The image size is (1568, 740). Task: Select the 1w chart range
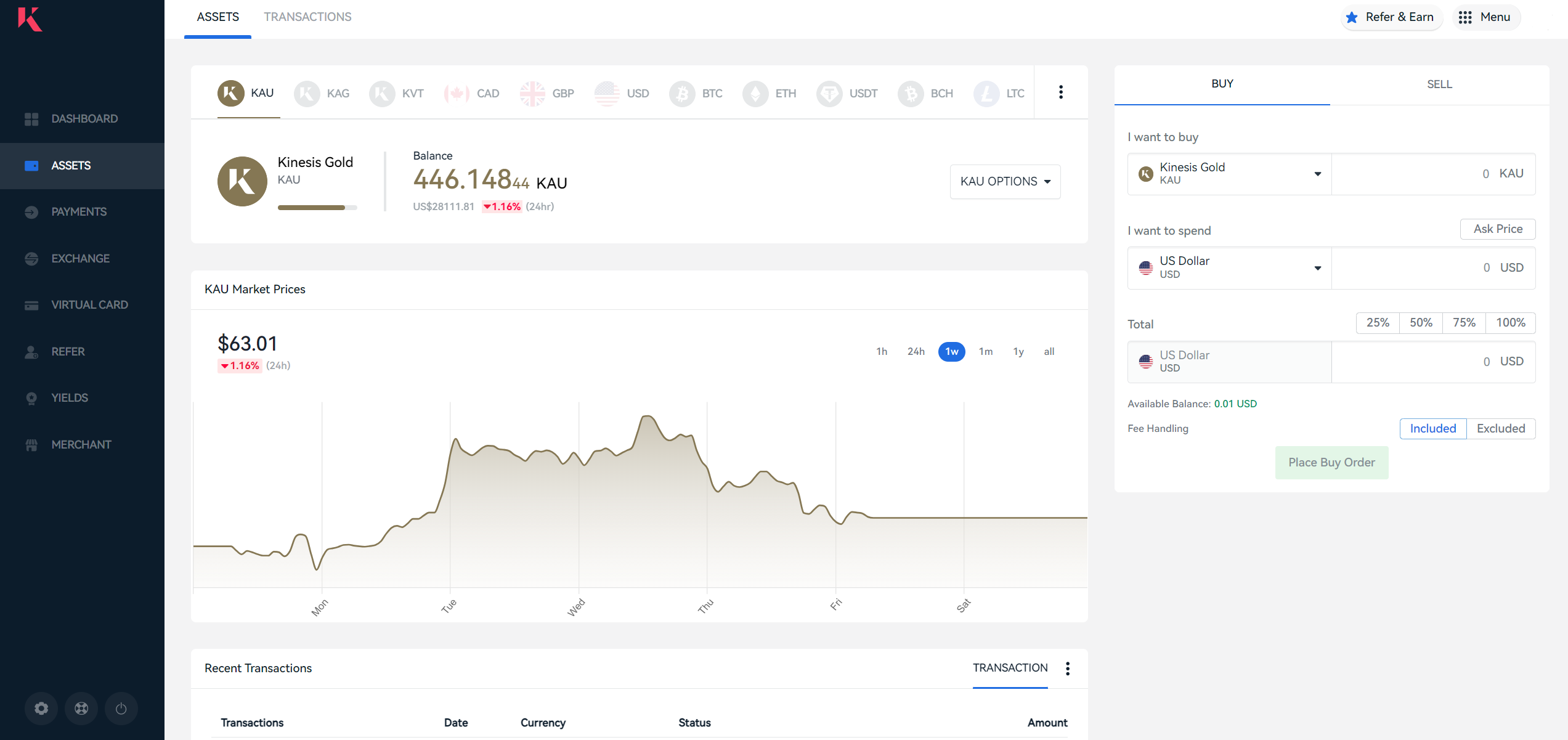click(952, 352)
